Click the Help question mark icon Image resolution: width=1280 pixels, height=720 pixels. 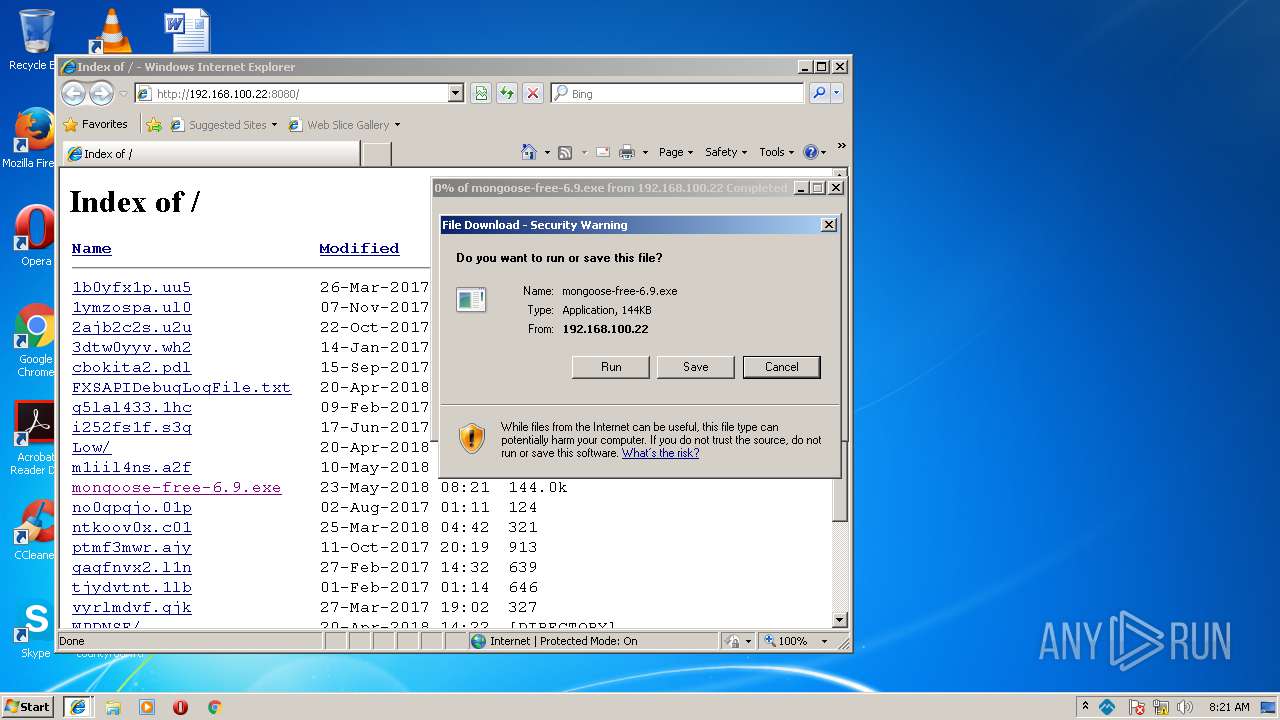click(x=811, y=152)
